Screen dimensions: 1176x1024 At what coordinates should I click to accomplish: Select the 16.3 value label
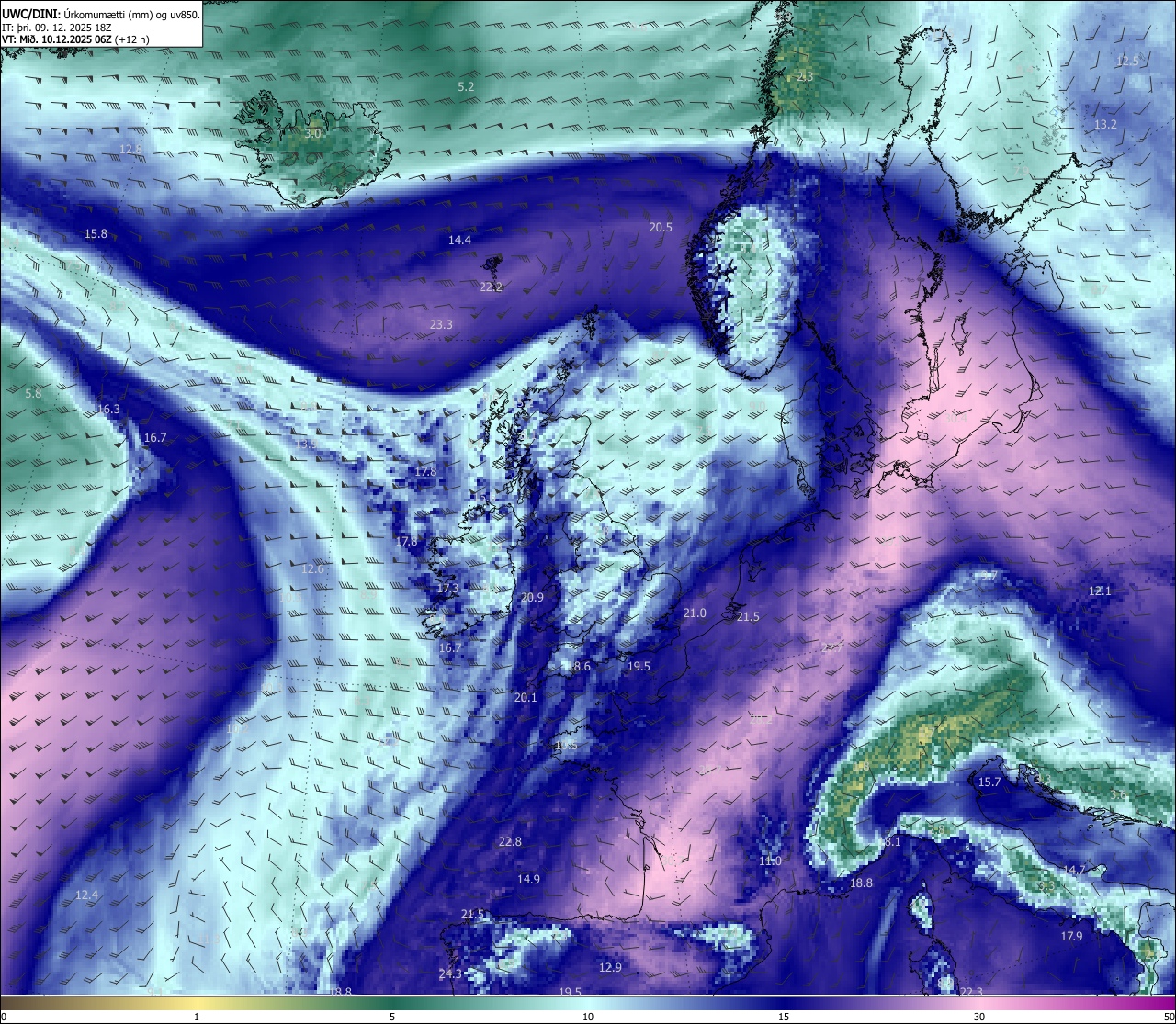pyautogui.click(x=108, y=410)
